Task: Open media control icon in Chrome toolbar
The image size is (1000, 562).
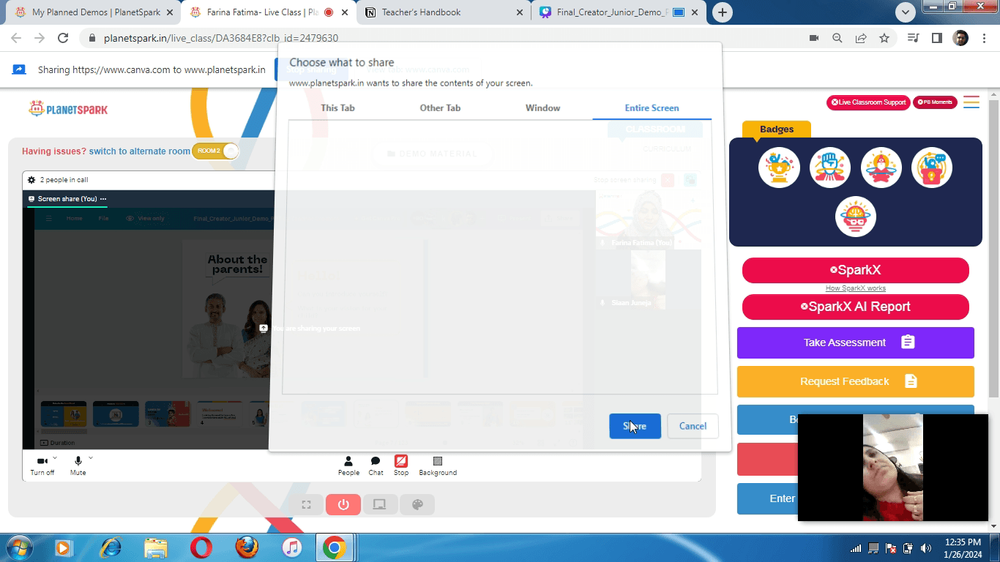Action: pyautogui.click(x=913, y=38)
